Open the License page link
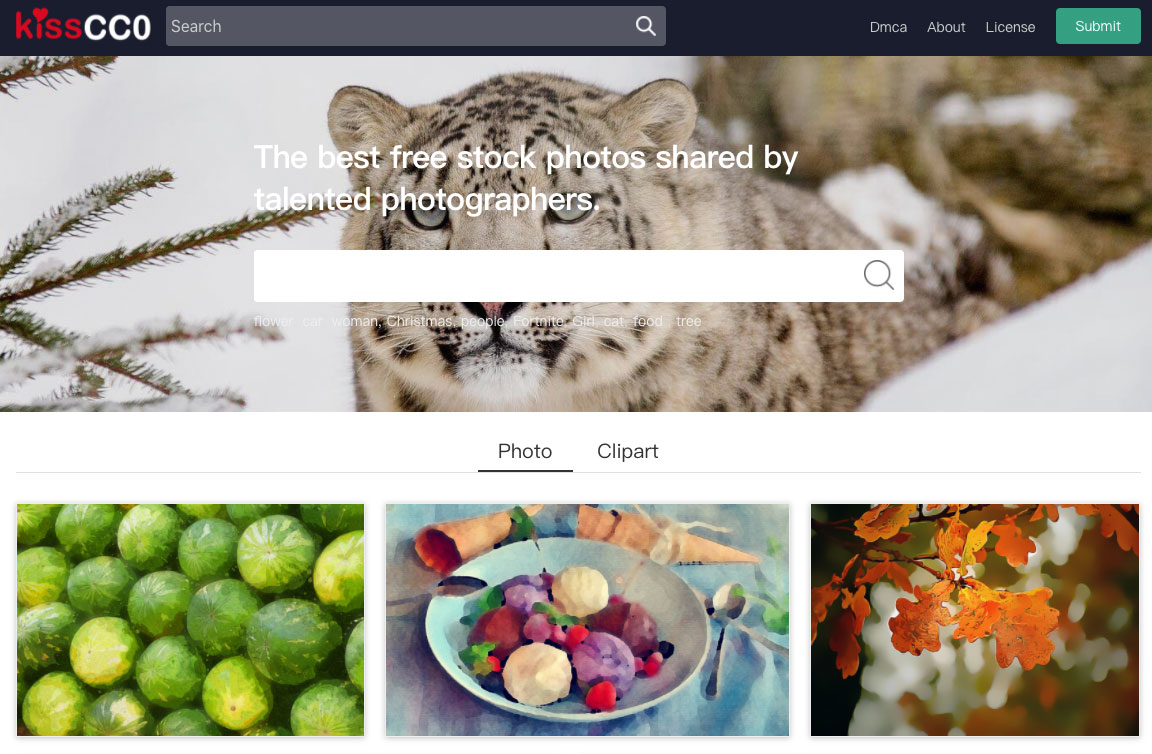The height and width of the screenshot is (754, 1152). tap(1009, 27)
